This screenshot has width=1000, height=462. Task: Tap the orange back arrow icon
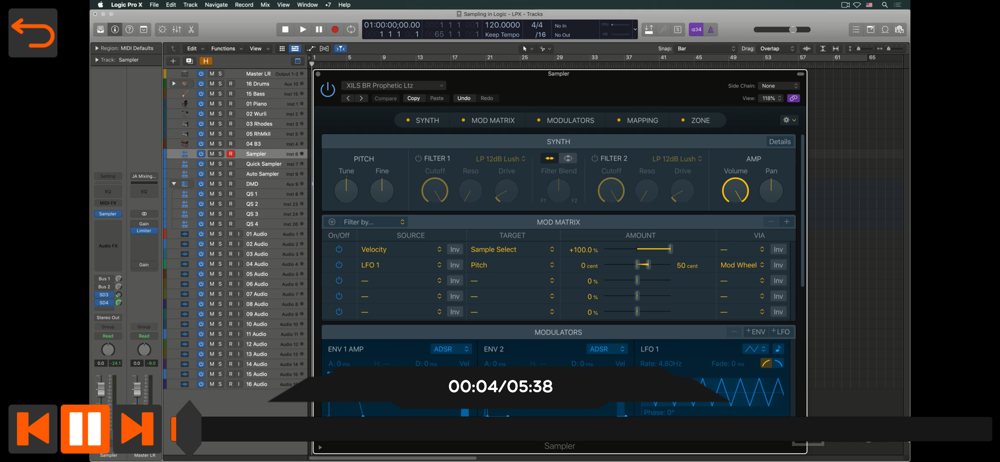(x=33, y=33)
